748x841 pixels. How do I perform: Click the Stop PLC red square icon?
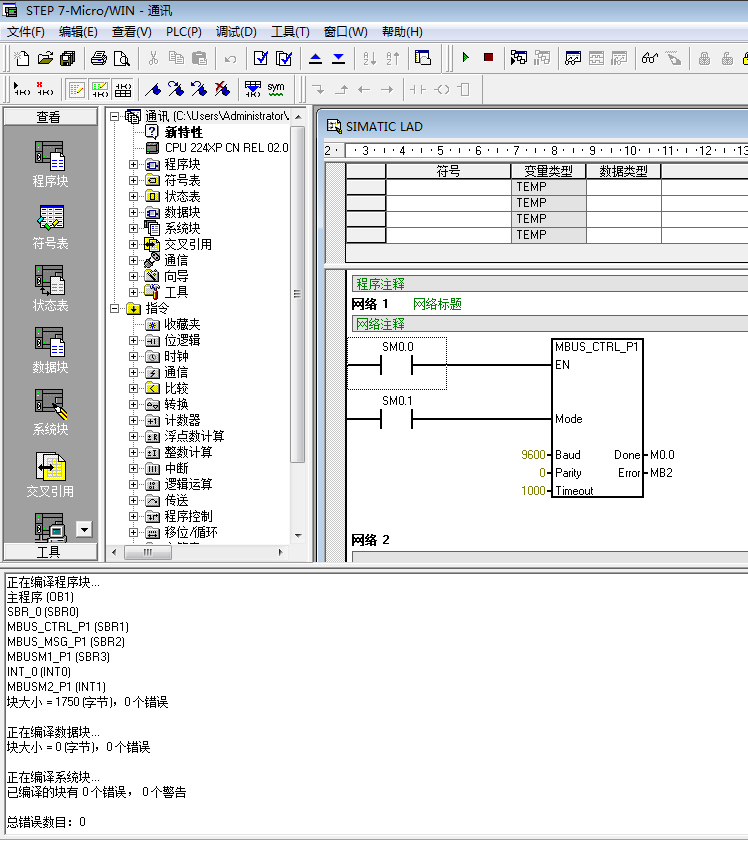[x=488, y=58]
